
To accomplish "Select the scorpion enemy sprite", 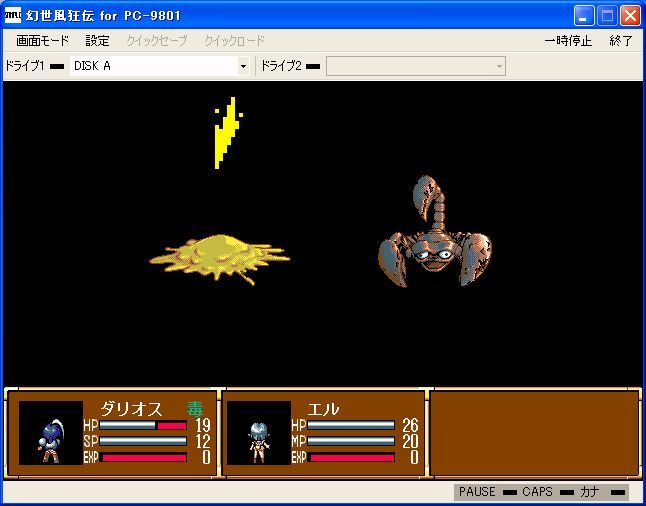I will tap(435, 231).
